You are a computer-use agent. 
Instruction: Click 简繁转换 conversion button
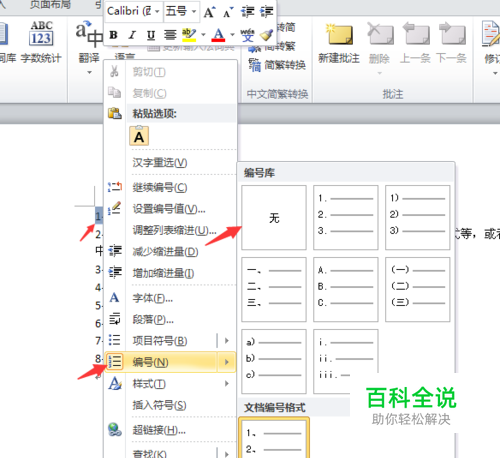tap(277, 65)
